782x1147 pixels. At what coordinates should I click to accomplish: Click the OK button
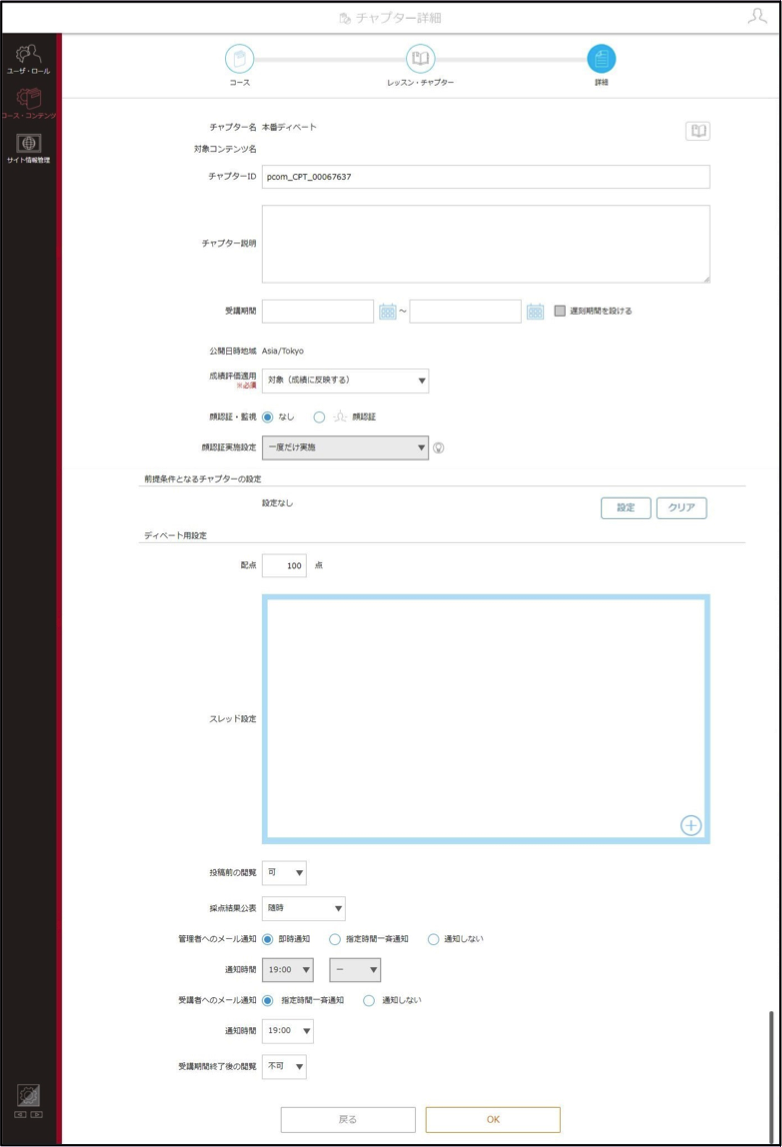coord(493,1119)
